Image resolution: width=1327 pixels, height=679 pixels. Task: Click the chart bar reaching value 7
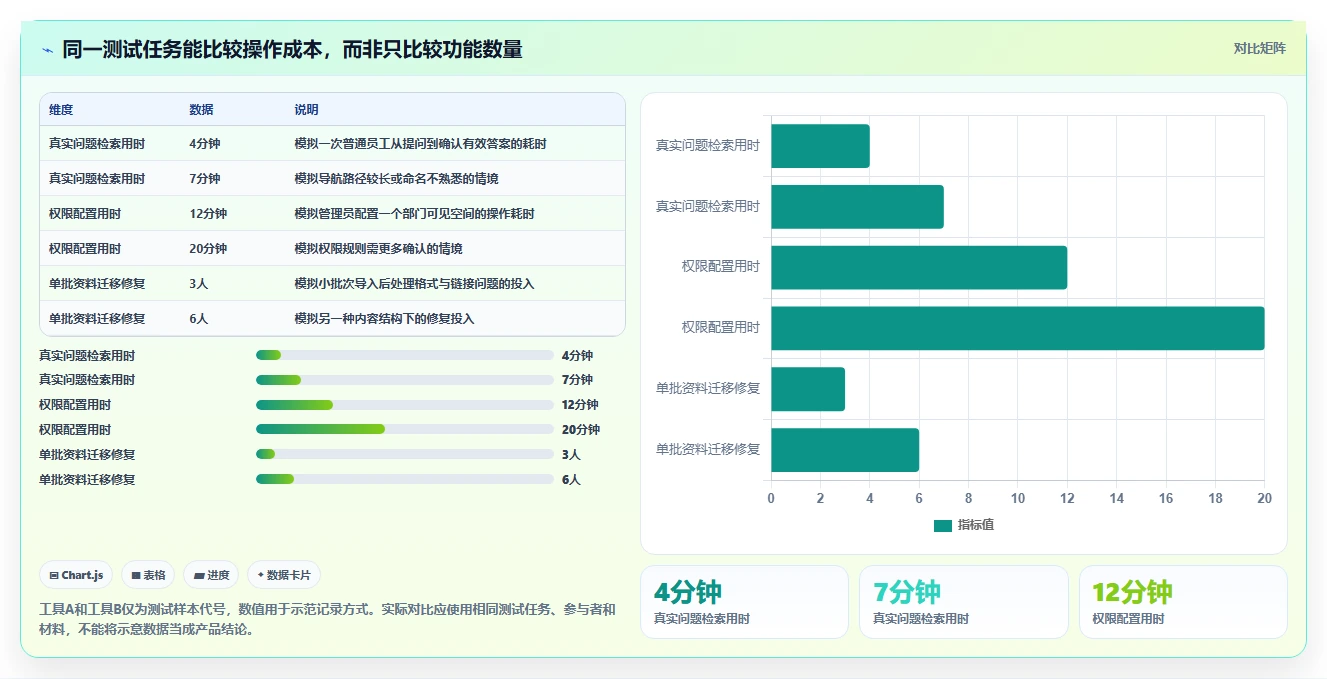pyautogui.click(x=857, y=206)
